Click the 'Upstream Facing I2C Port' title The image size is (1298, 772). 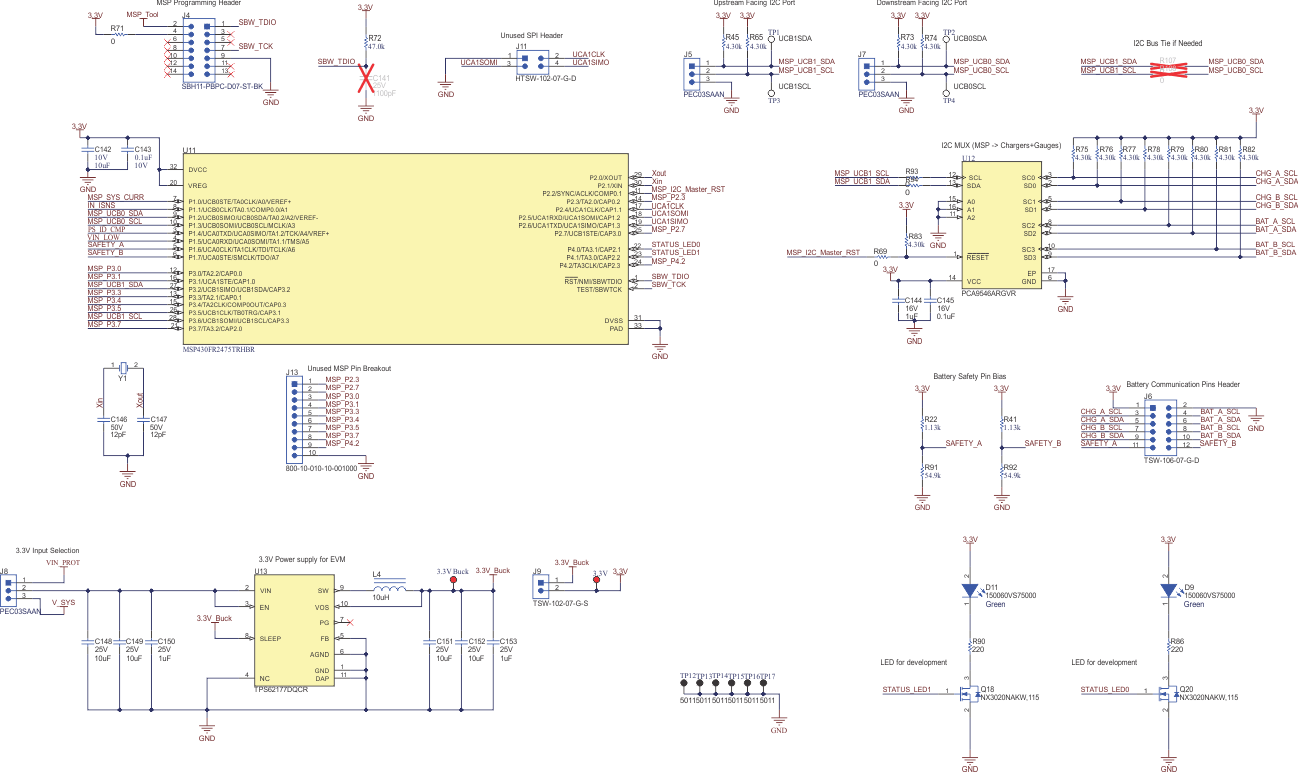point(755,3)
